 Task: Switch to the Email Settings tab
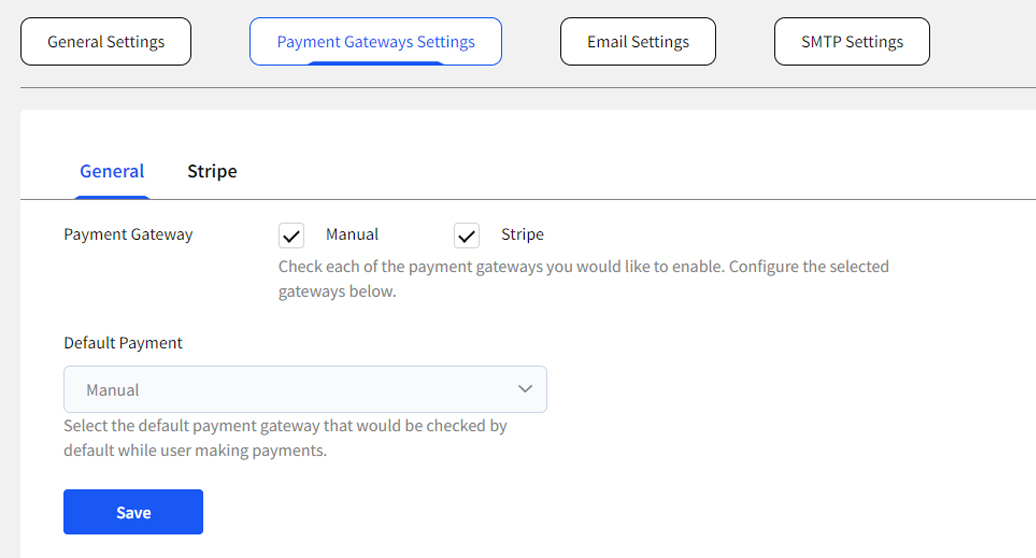[x=638, y=42]
